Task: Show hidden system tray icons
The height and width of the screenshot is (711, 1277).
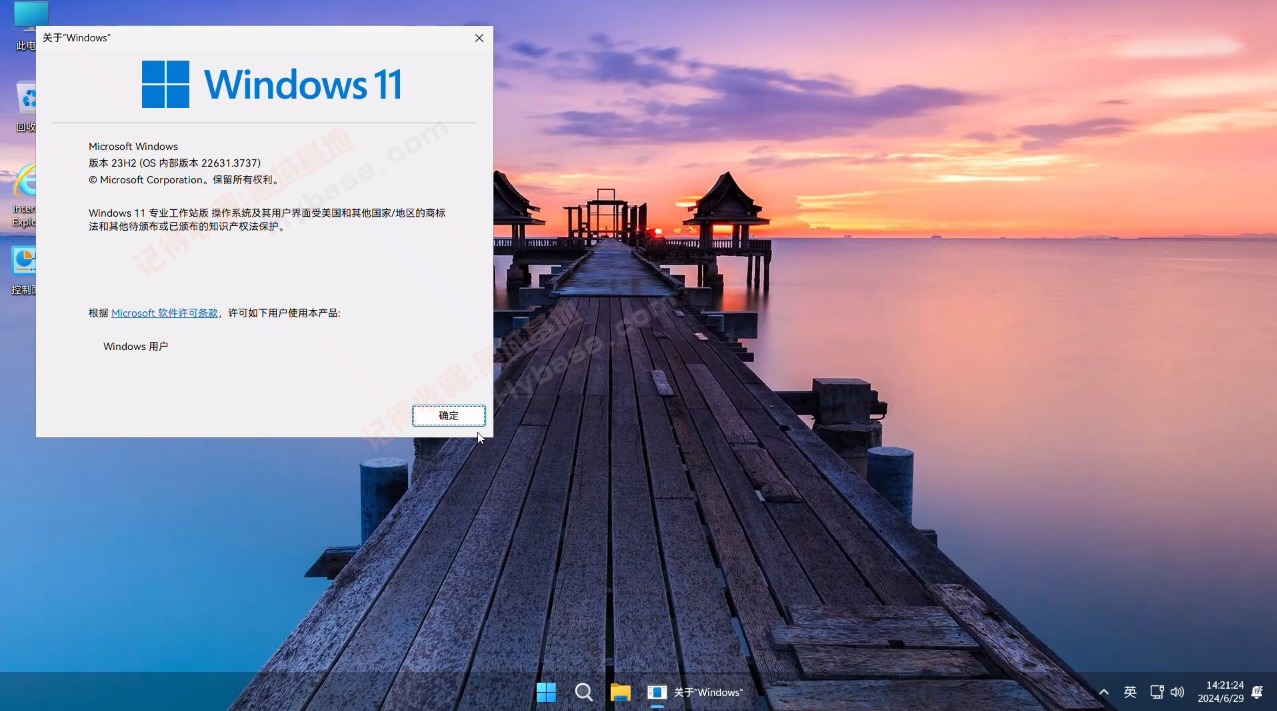Action: click(x=1104, y=692)
